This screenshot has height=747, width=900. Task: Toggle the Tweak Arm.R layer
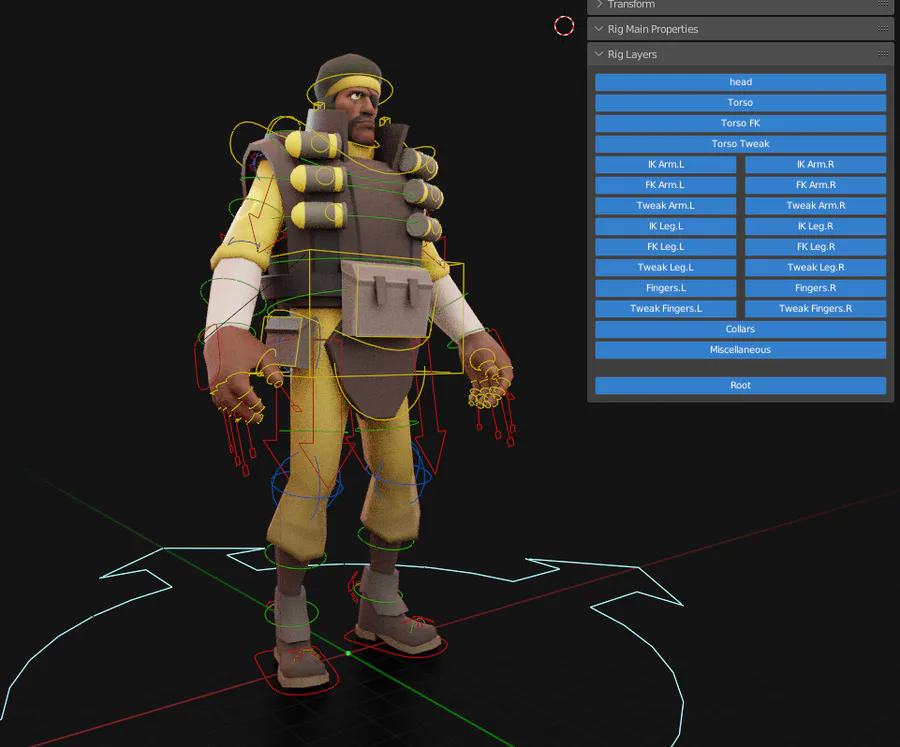816,206
